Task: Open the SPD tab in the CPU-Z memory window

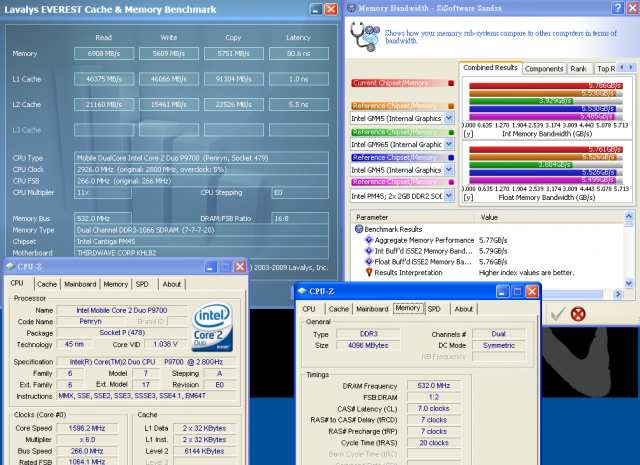Action: coord(434,309)
